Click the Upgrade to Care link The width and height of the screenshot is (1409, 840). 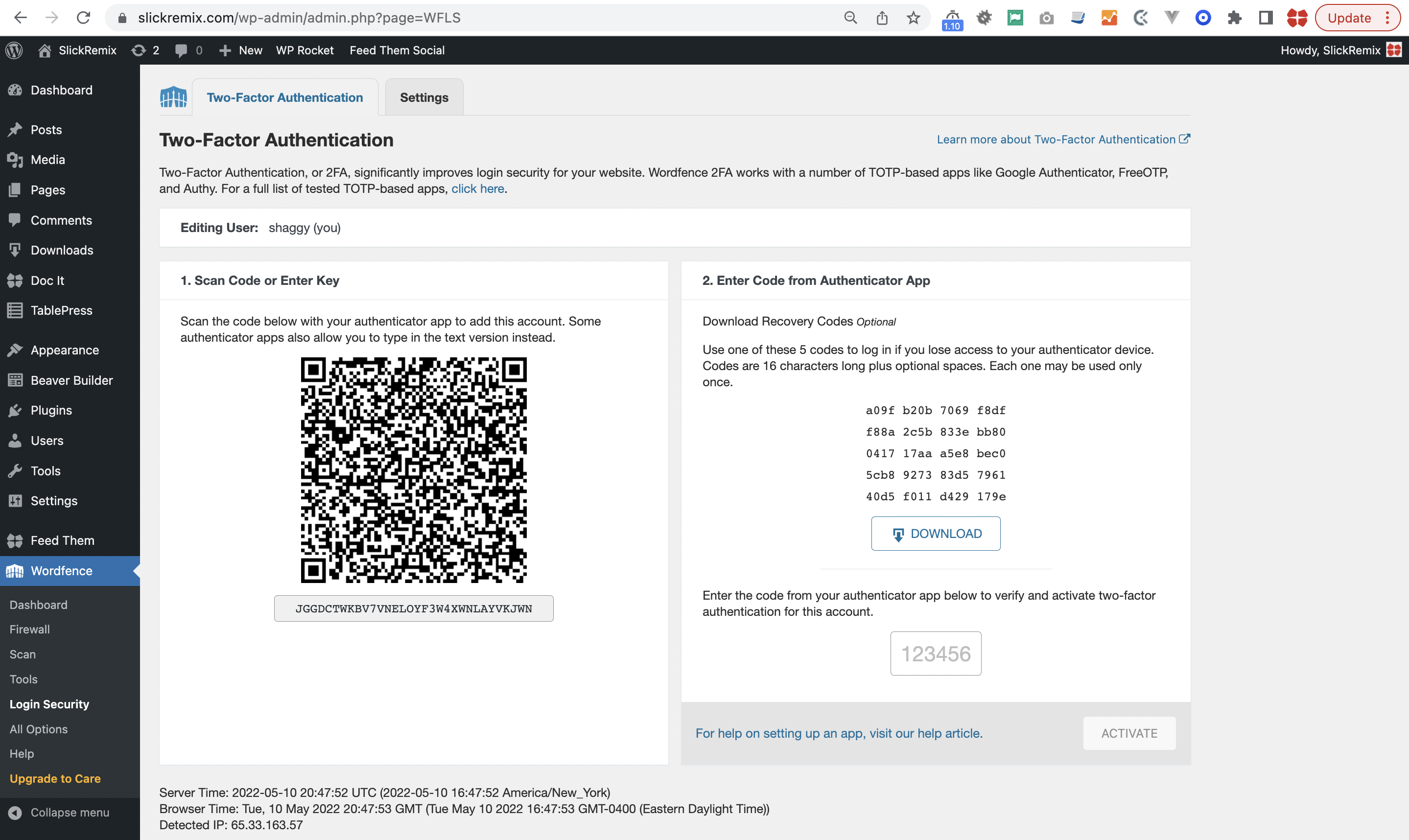click(55, 779)
